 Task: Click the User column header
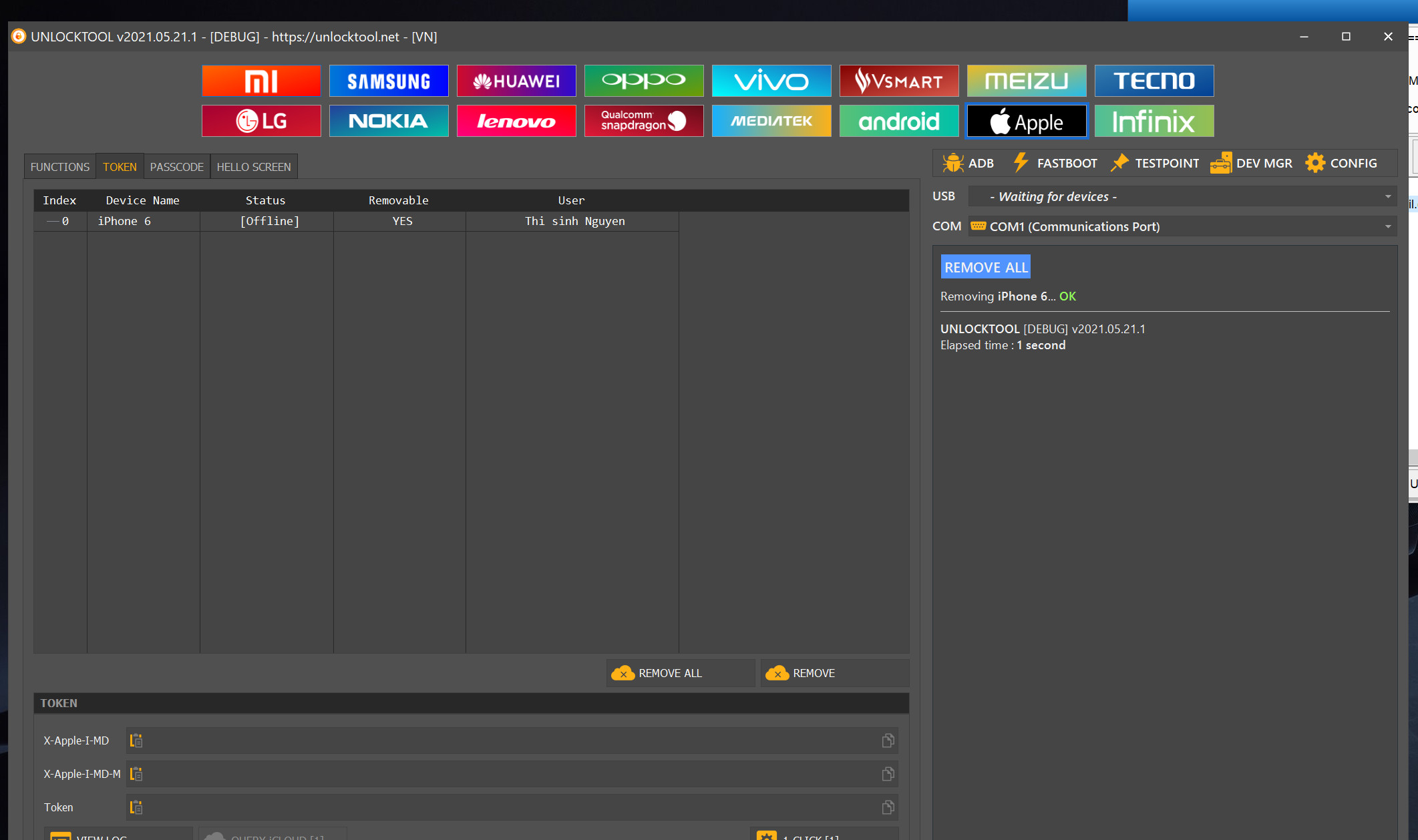click(571, 200)
